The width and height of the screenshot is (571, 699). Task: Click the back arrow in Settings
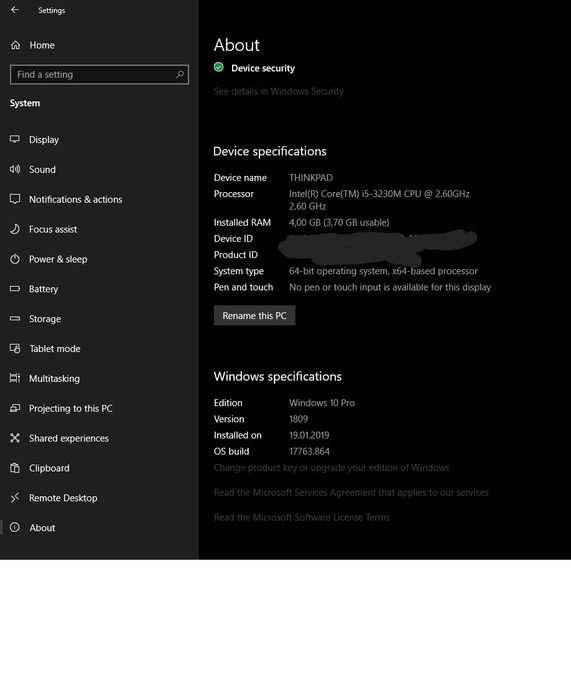[15, 10]
